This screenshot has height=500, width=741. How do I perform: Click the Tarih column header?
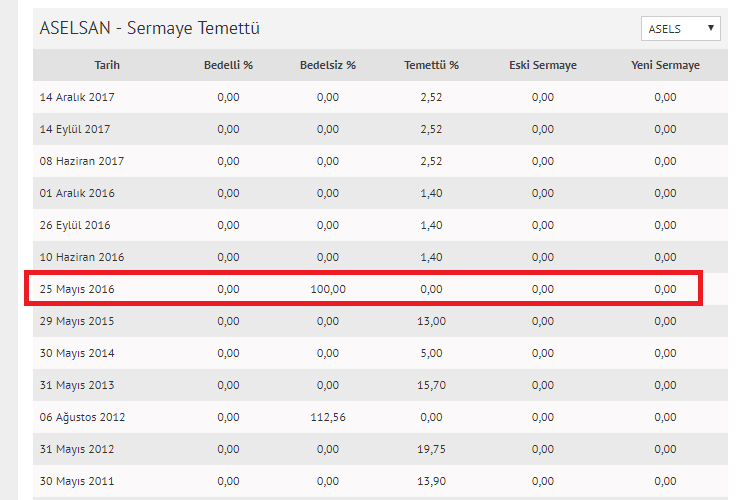click(106, 65)
